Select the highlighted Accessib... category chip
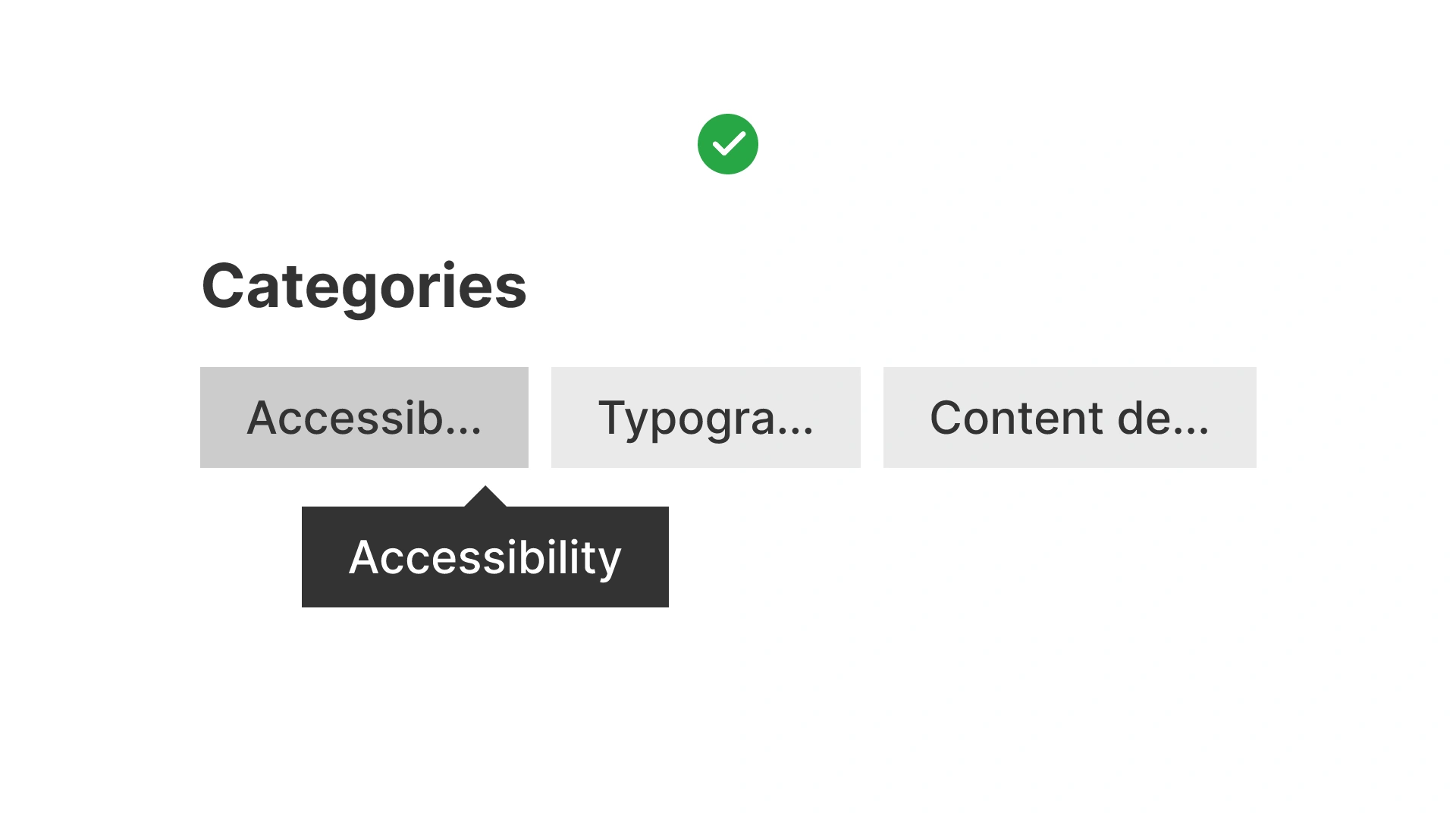1456x819 pixels. [364, 417]
